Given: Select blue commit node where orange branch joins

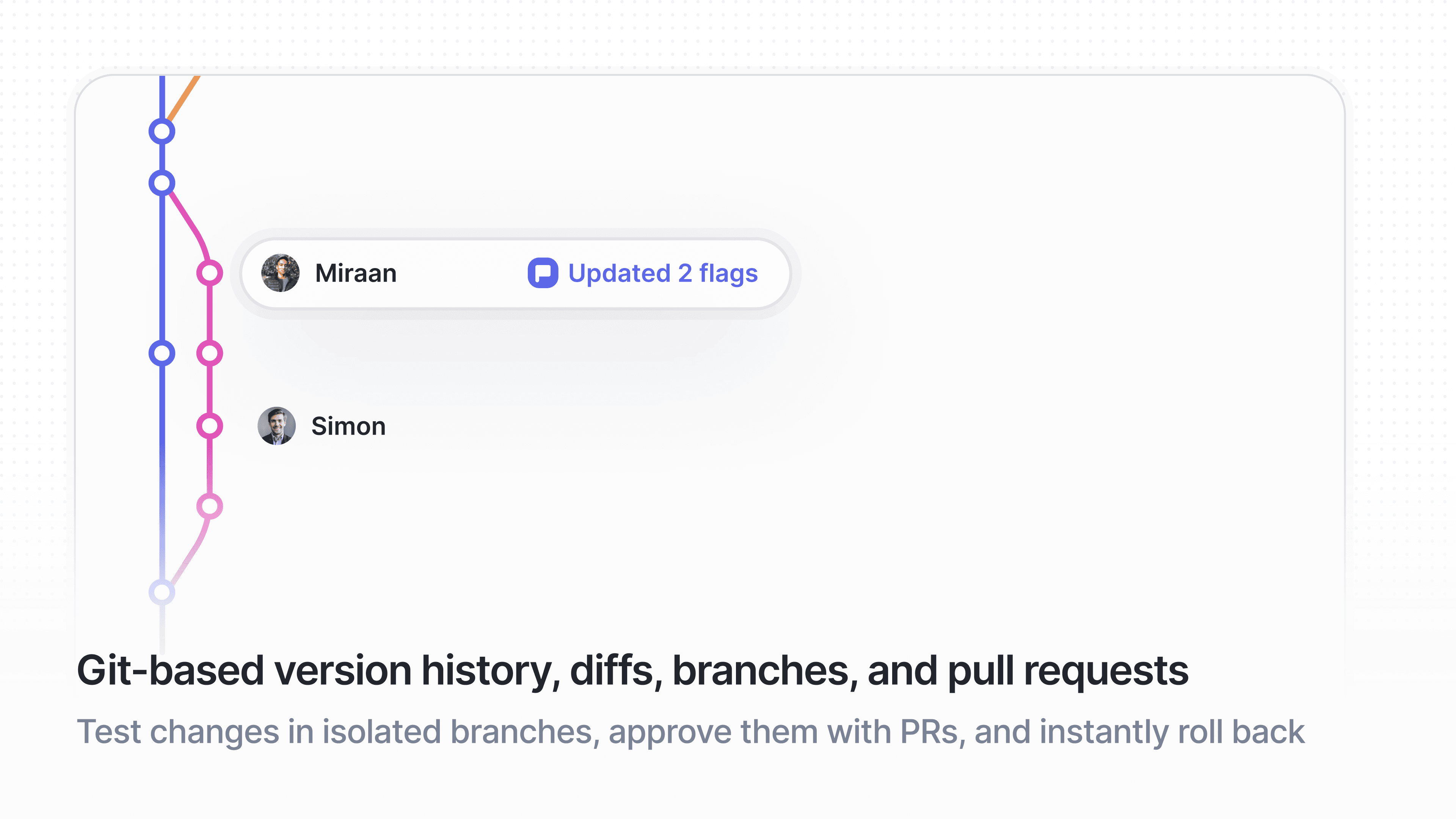Looking at the screenshot, I should [x=162, y=132].
